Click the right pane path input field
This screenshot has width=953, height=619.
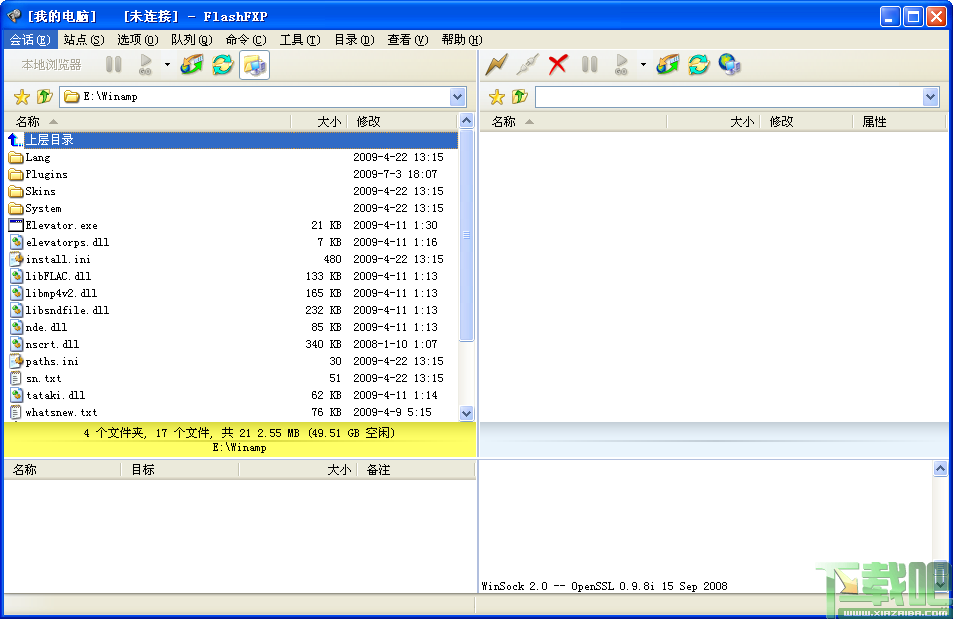729,97
